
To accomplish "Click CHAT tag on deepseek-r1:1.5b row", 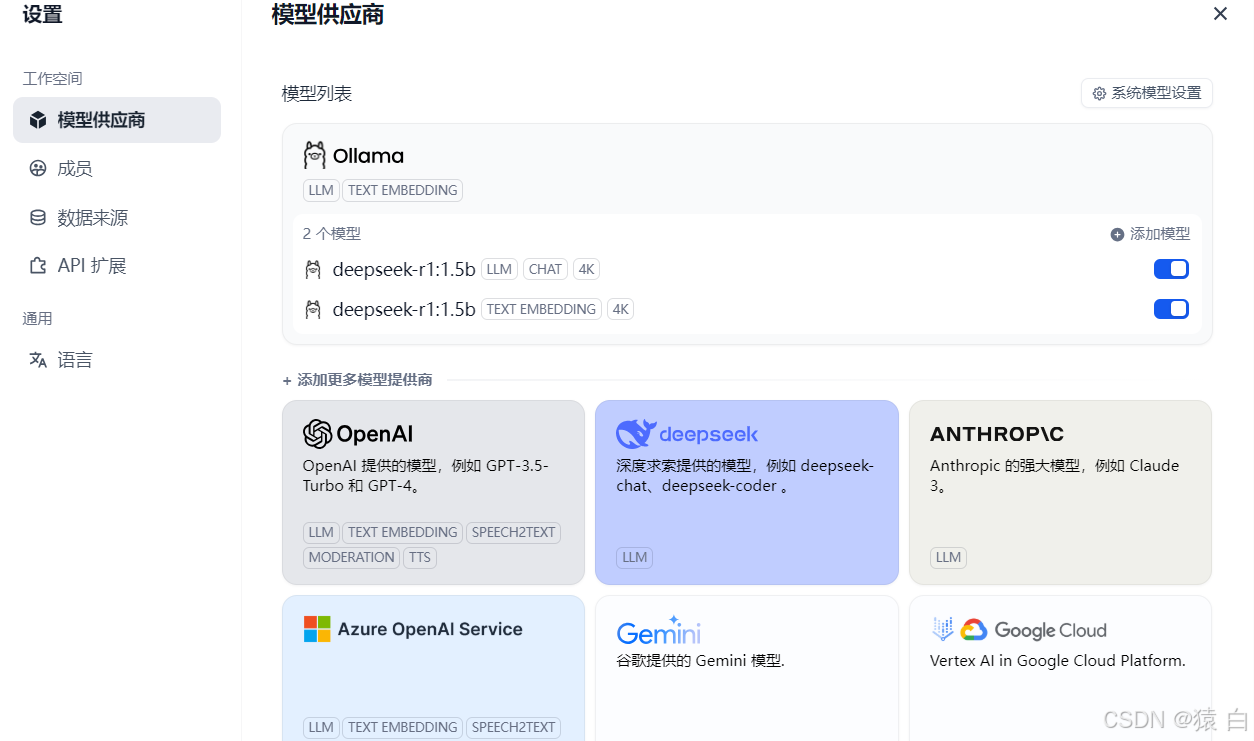I will [x=545, y=269].
